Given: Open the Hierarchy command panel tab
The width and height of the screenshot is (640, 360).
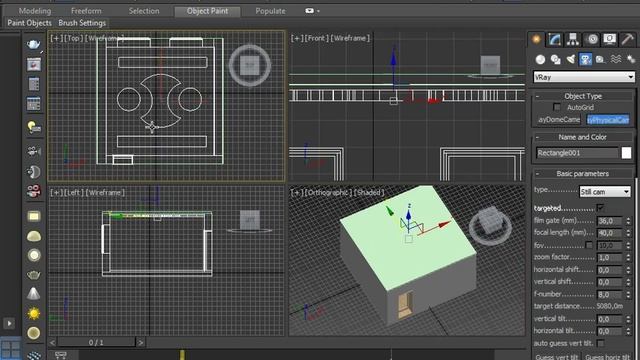Looking at the screenshot, I should click(x=573, y=39).
